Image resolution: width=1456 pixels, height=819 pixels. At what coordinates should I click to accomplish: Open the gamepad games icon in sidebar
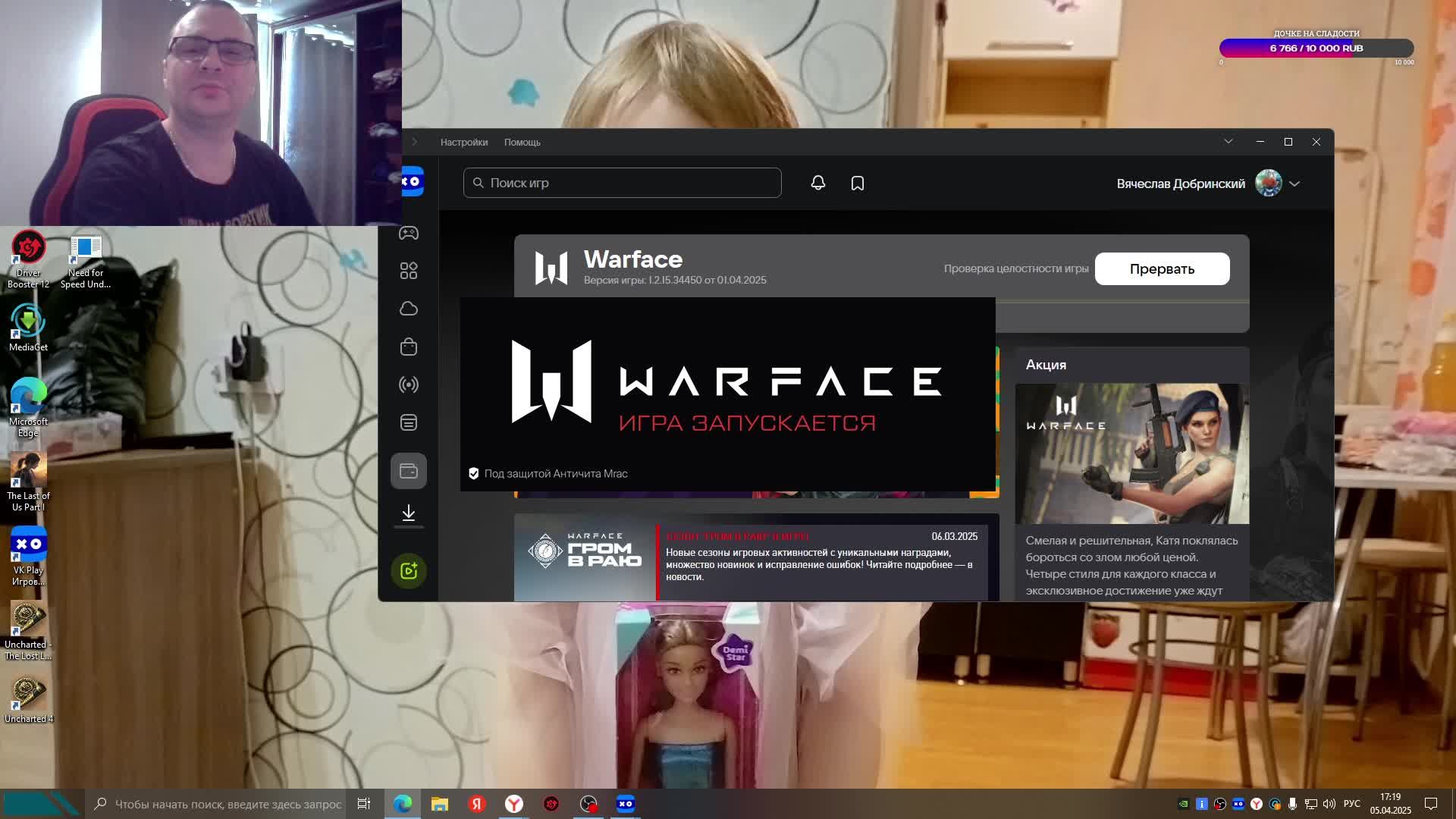409,233
